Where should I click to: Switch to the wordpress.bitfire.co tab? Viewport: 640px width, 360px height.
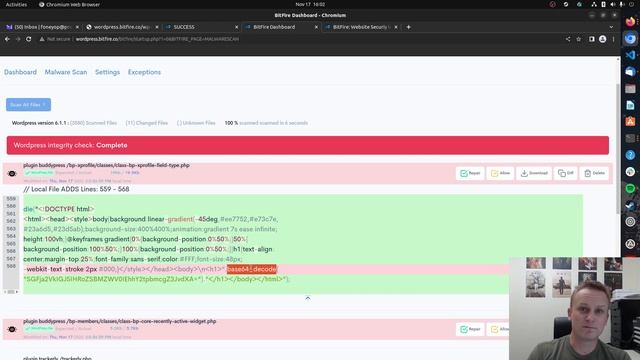click(x=121, y=27)
